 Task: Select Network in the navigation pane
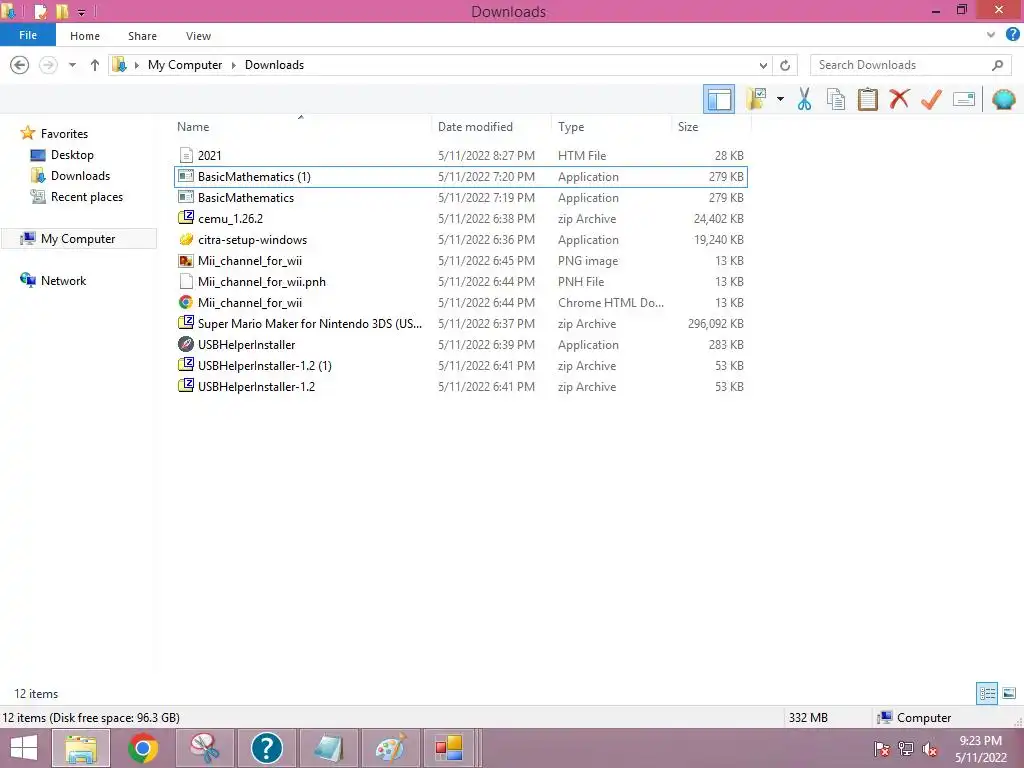click(x=63, y=280)
